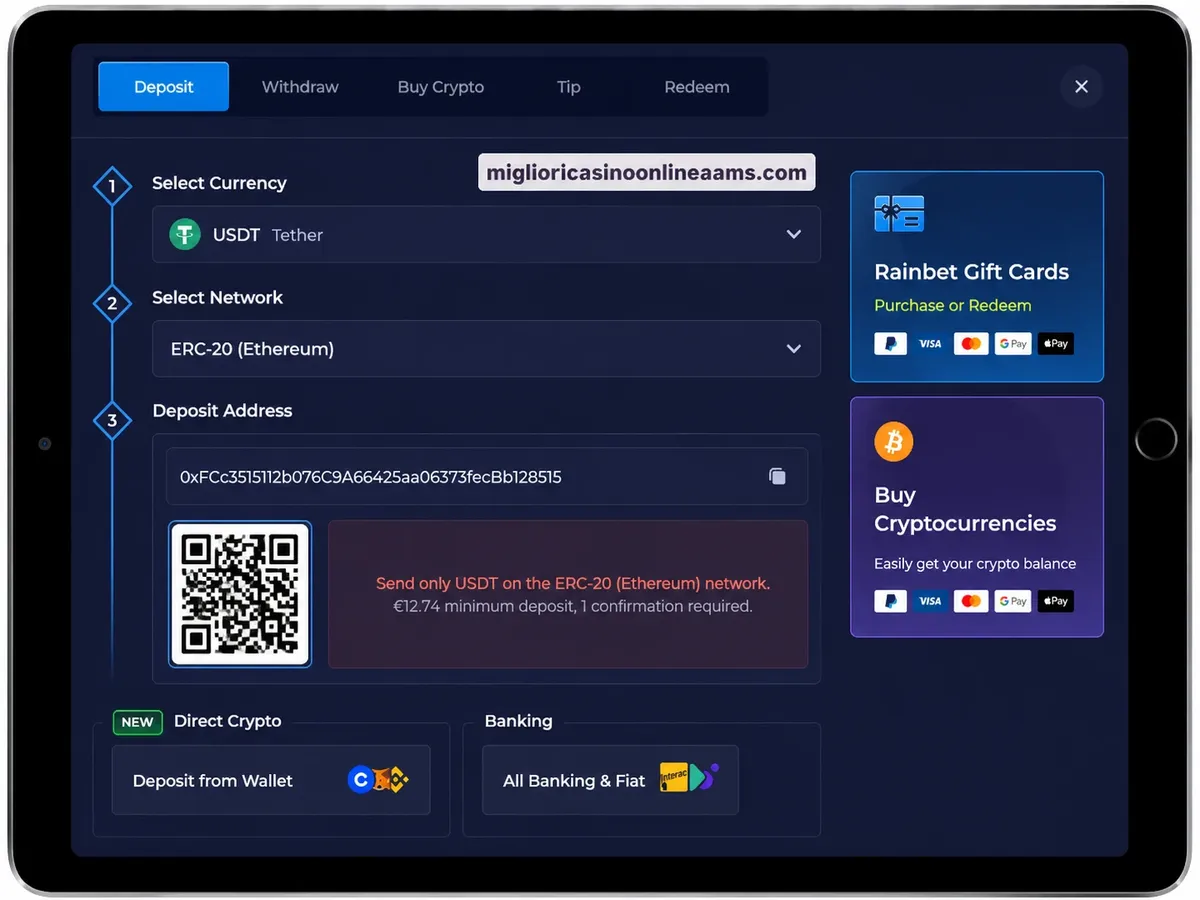
Task: Click the Tether USDT coin icon
Action: coord(185,235)
